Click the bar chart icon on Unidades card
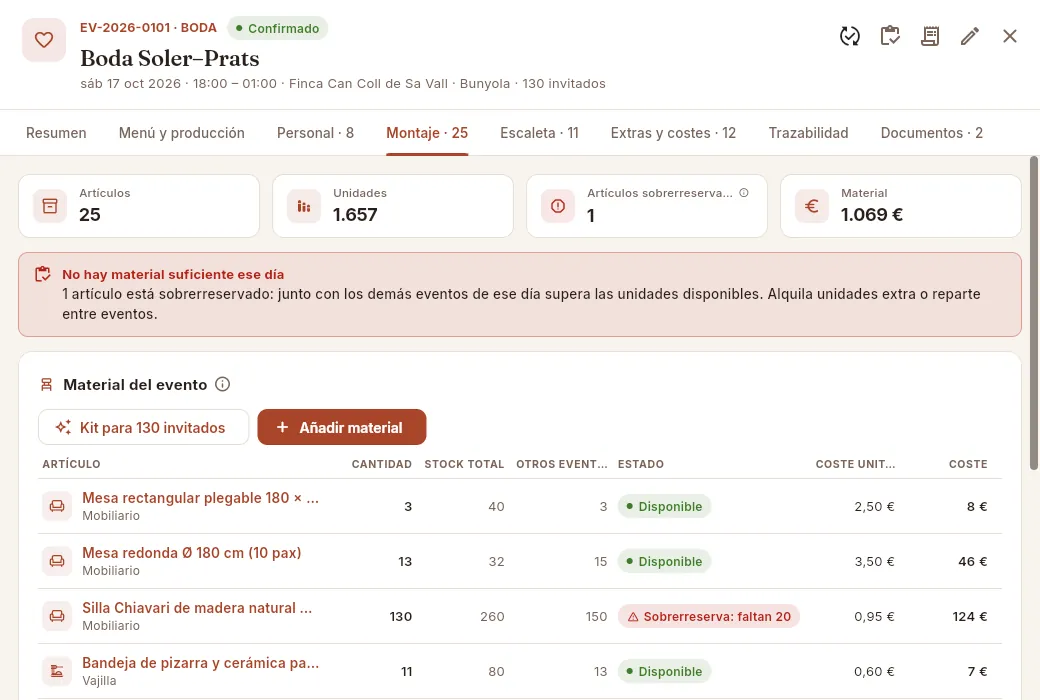The height and width of the screenshot is (700, 1040). [304, 206]
